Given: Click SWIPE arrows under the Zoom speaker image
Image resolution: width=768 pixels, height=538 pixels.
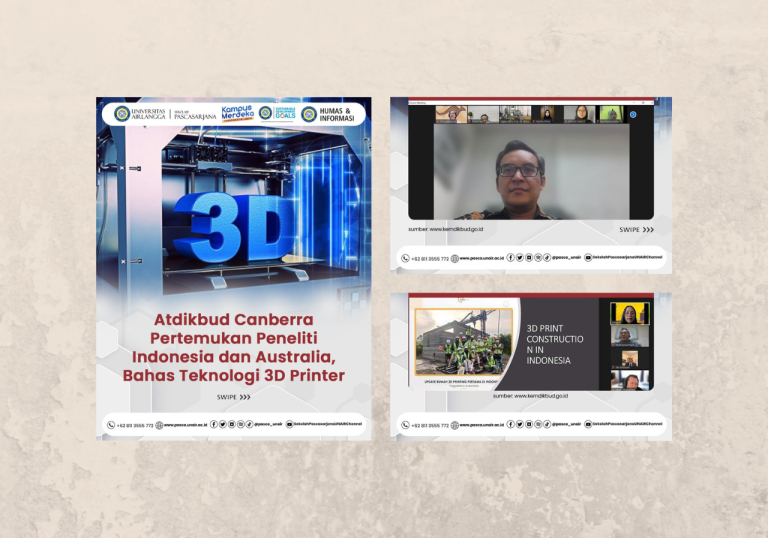Looking at the screenshot, I should [636, 229].
